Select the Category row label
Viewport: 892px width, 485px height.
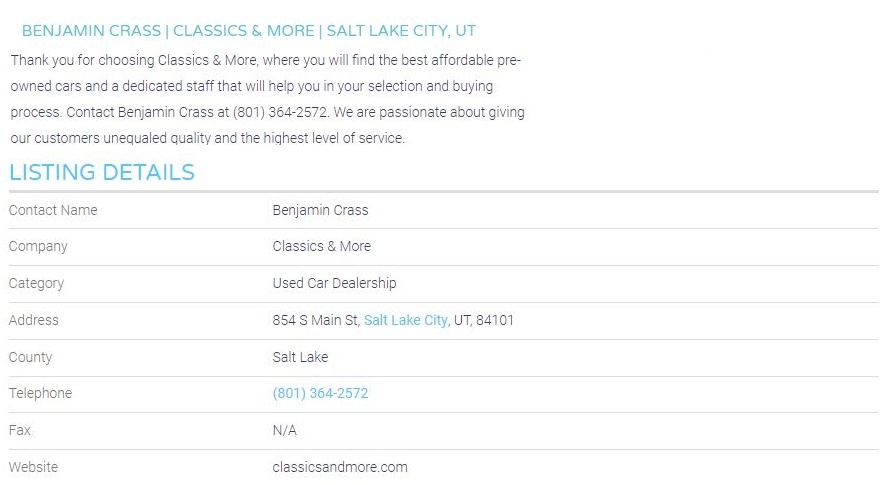click(36, 284)
